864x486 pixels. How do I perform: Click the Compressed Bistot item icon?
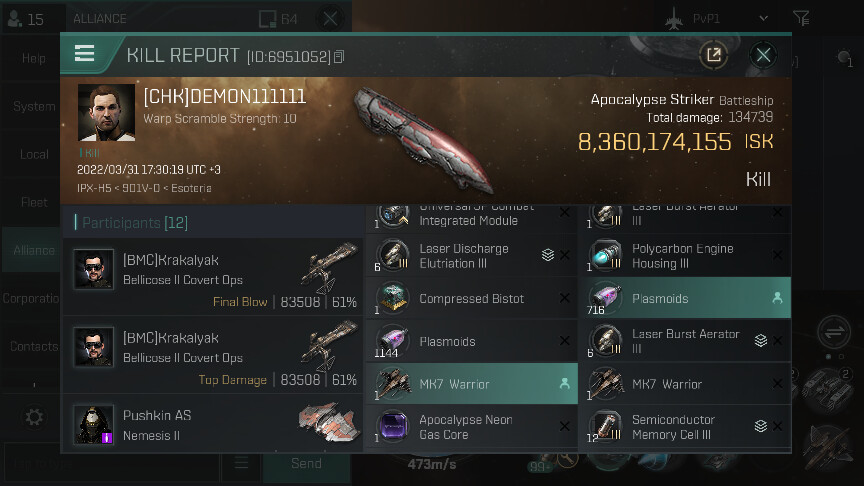[x=393, y=298]
